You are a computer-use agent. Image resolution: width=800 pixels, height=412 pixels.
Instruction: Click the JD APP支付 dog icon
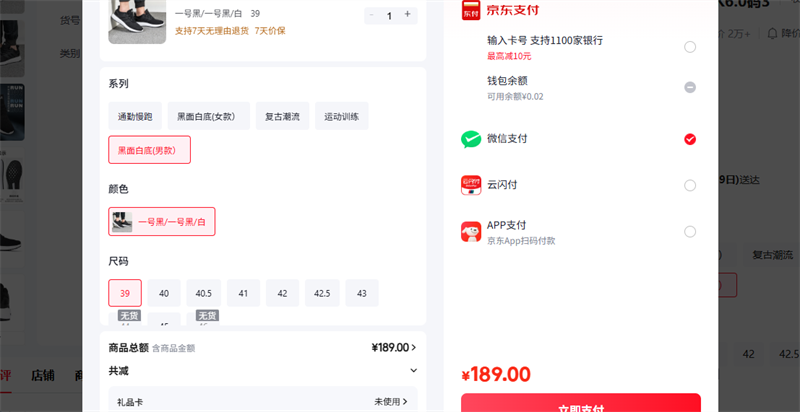click(x=471, y=232)
